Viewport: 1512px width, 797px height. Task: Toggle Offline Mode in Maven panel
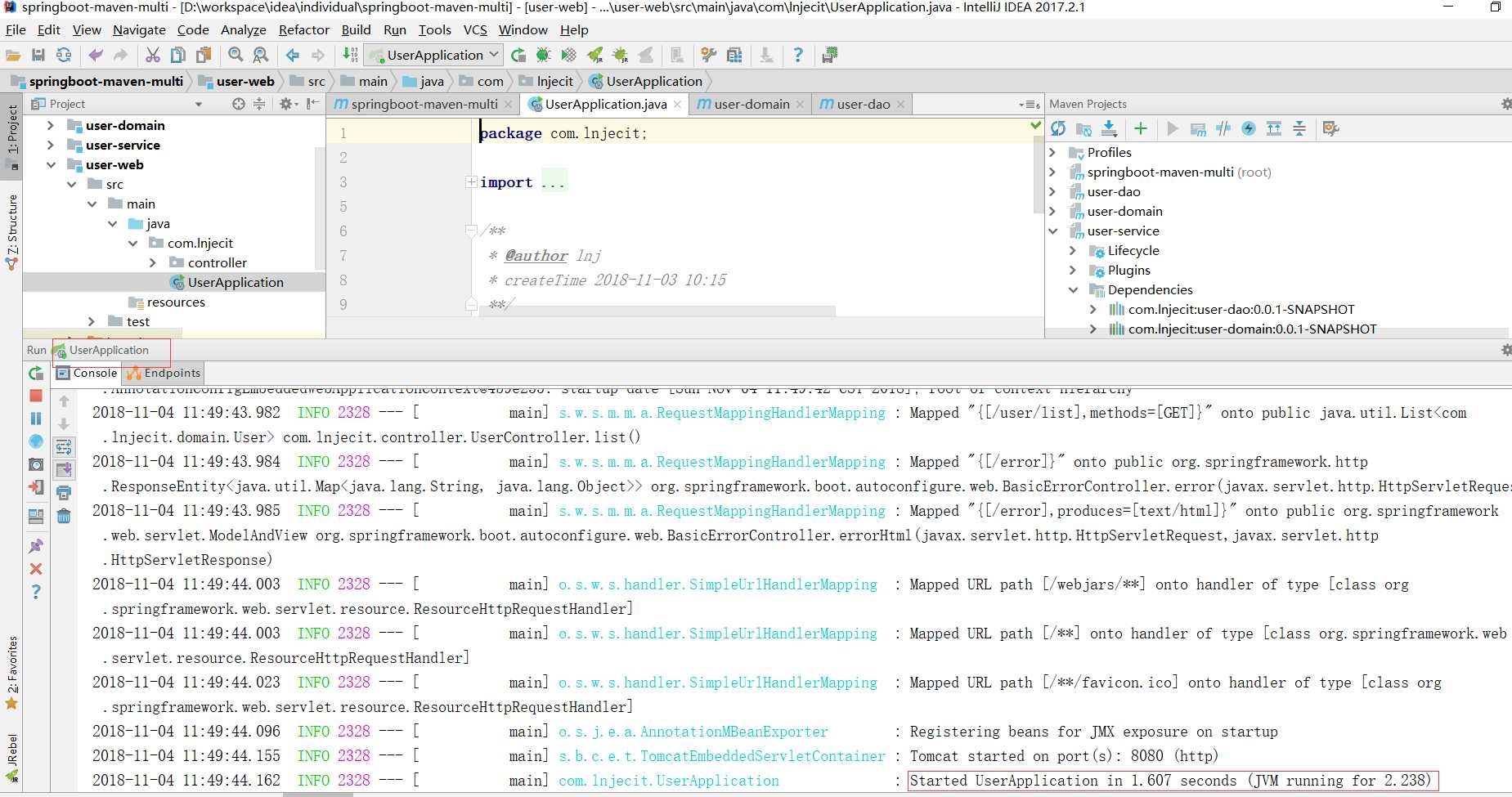click(1223, 128)
